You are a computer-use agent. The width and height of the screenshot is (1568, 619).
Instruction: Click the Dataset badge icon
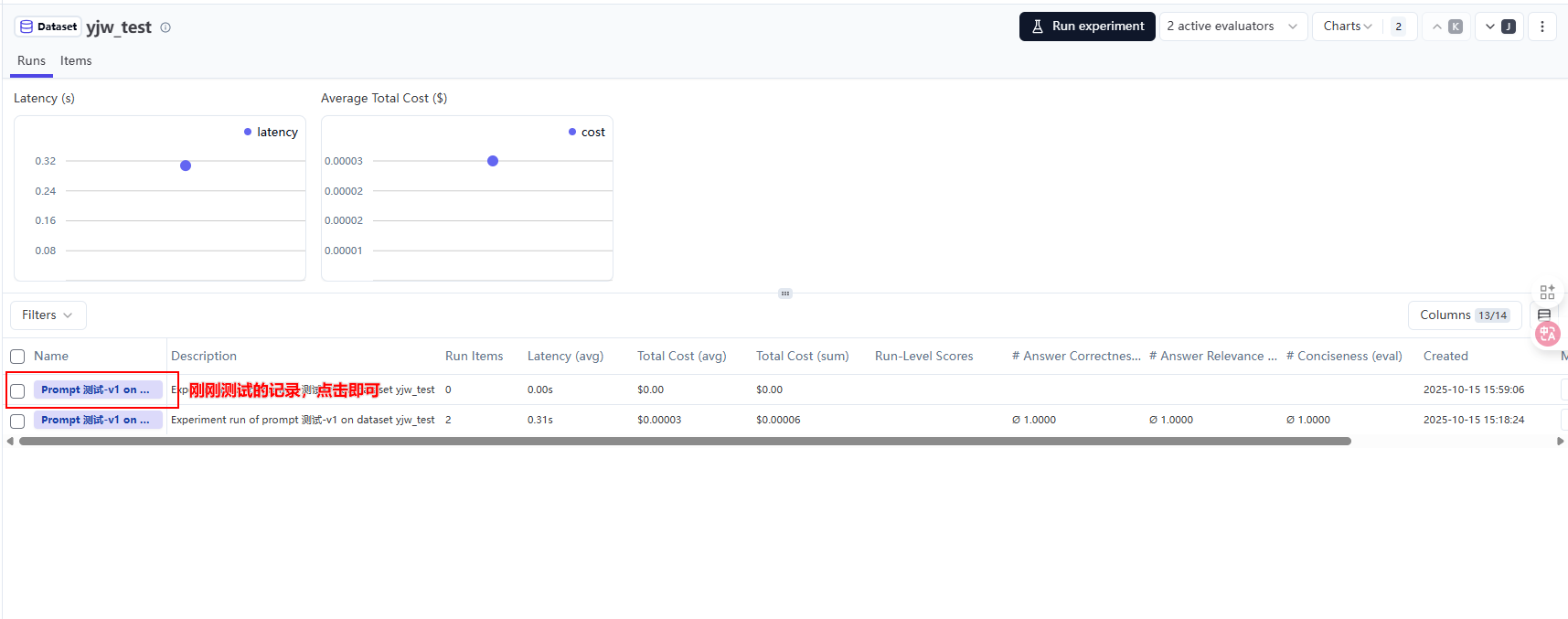(27, 27)
